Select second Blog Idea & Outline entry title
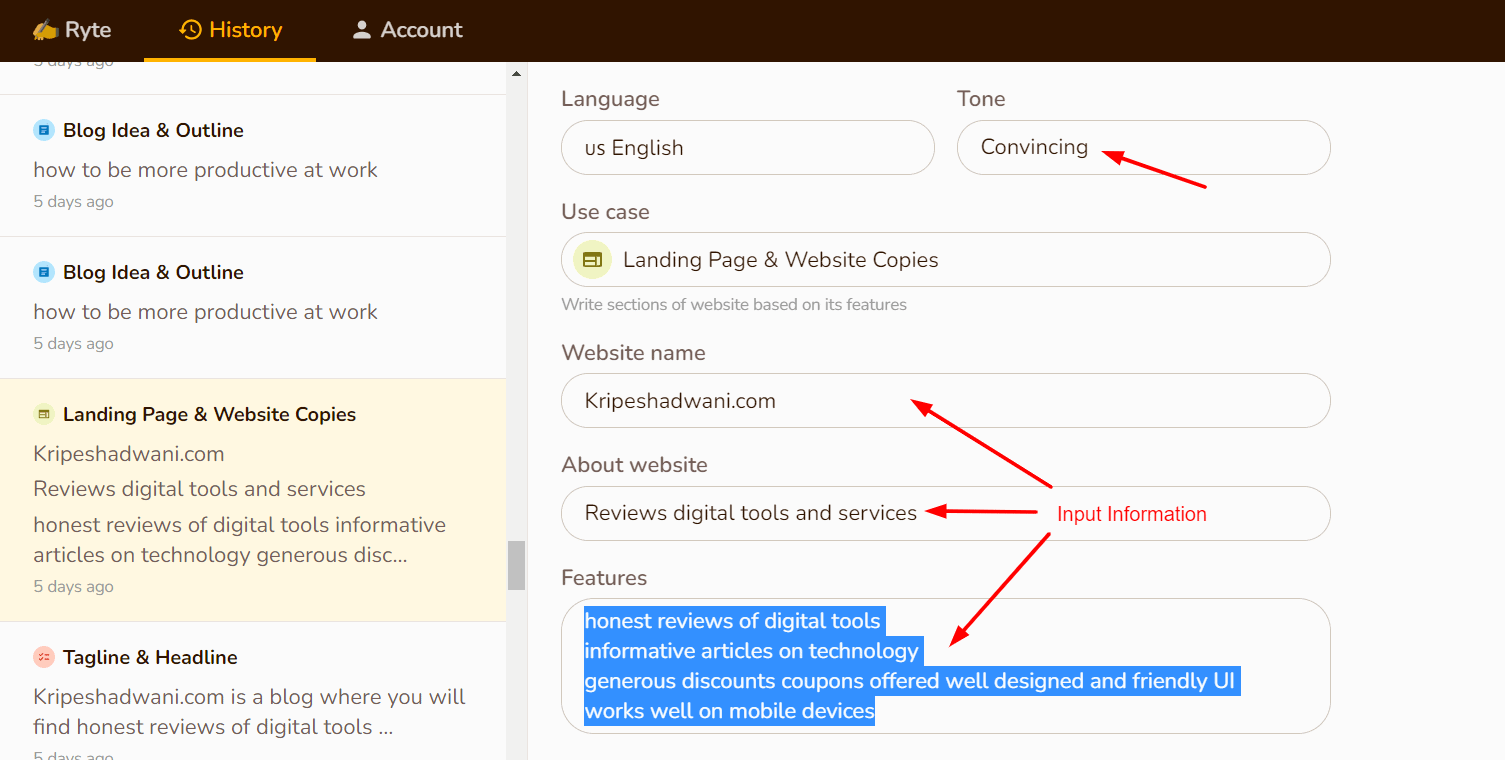The height and width of the screenshot is (760, 1505). (x=153, y=272)
